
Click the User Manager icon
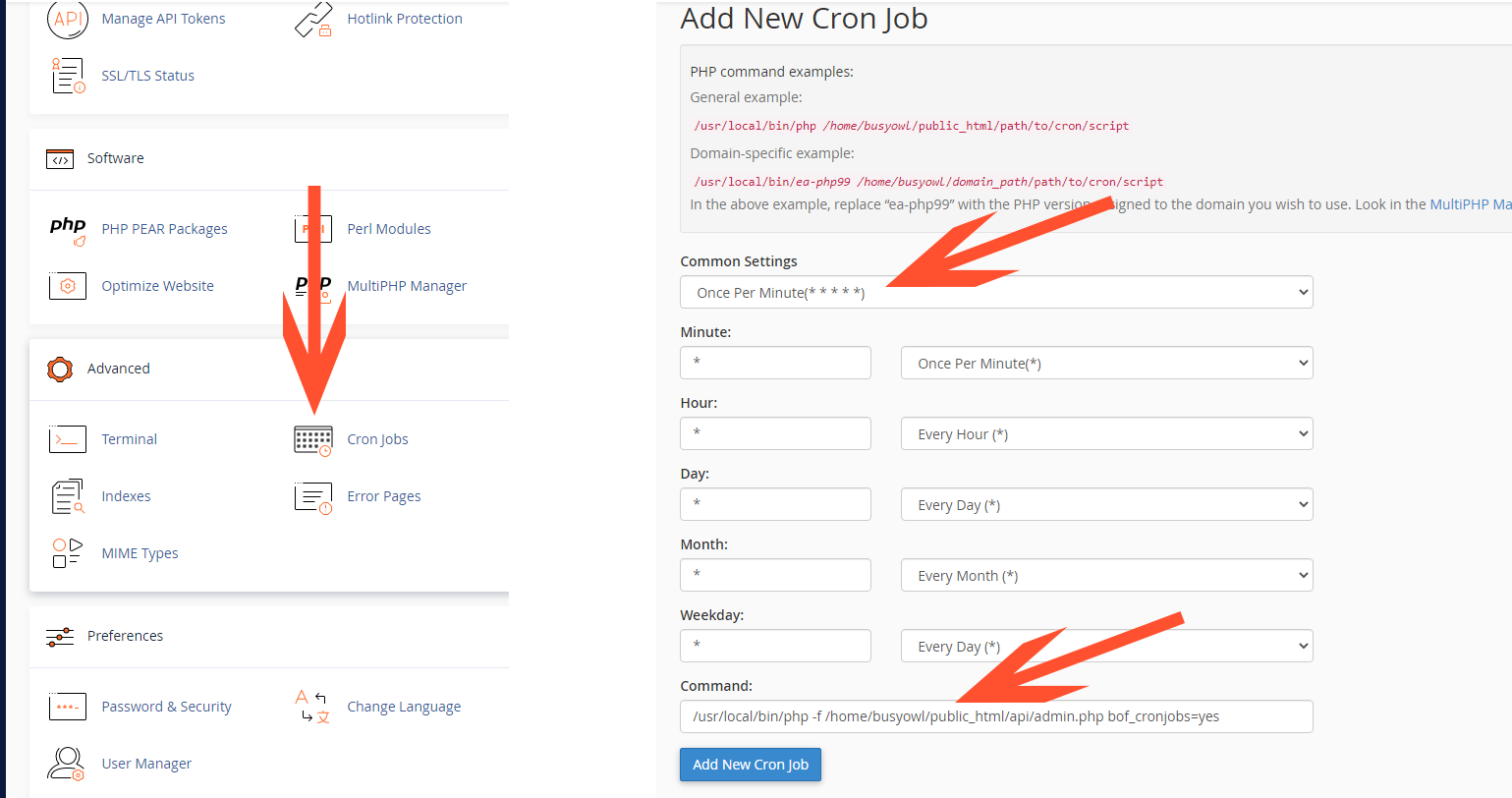click(x=68, y=764)
